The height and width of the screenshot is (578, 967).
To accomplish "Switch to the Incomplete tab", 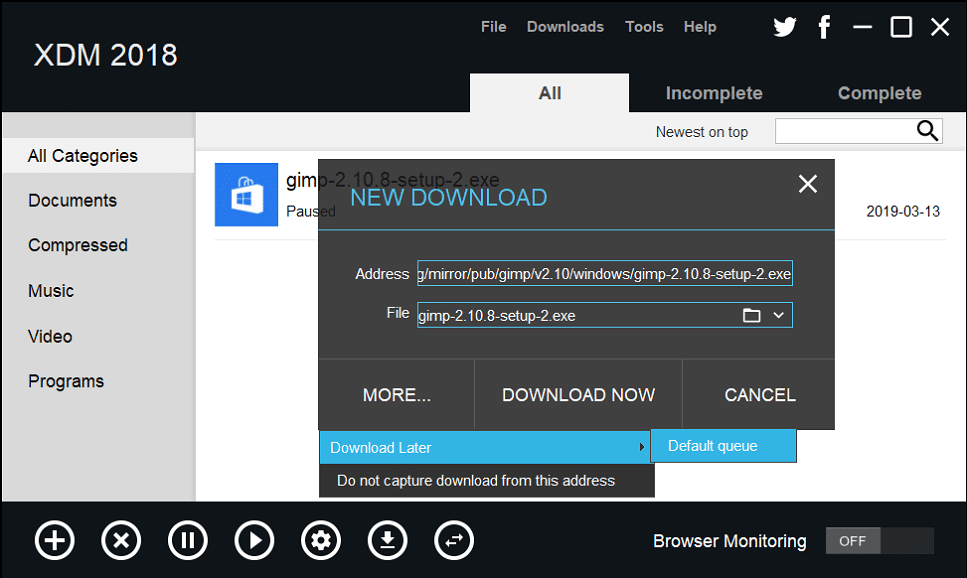I will pyautogui.click(x=714, y=93).
